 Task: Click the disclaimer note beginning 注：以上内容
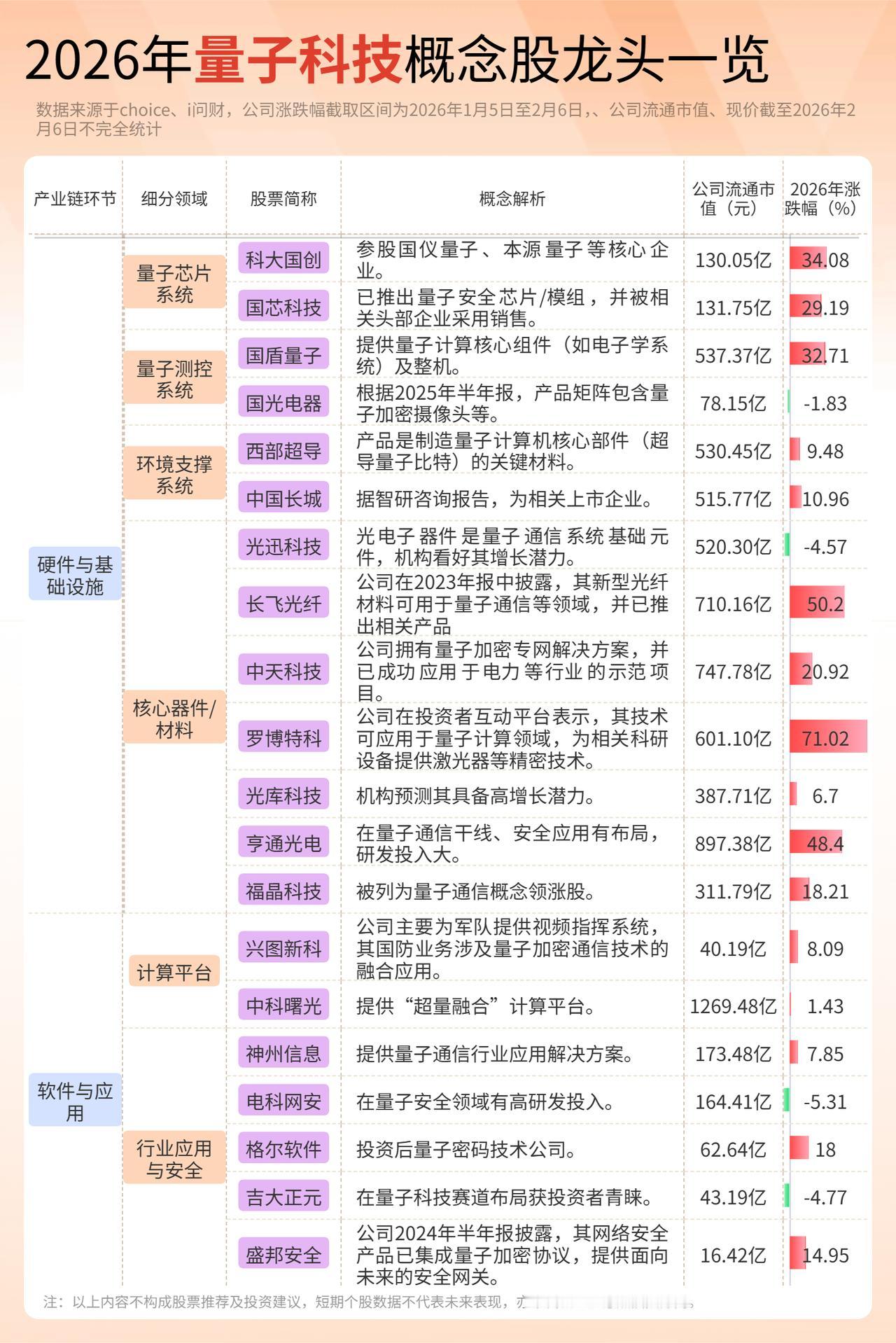tap(367, 1302)
